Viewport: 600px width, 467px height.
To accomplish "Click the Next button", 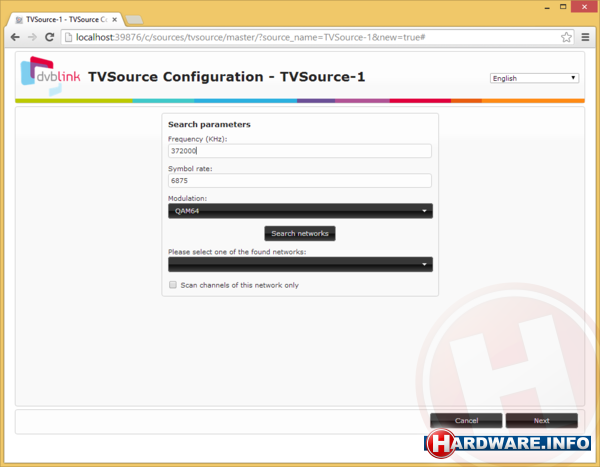I will point(542,421).
